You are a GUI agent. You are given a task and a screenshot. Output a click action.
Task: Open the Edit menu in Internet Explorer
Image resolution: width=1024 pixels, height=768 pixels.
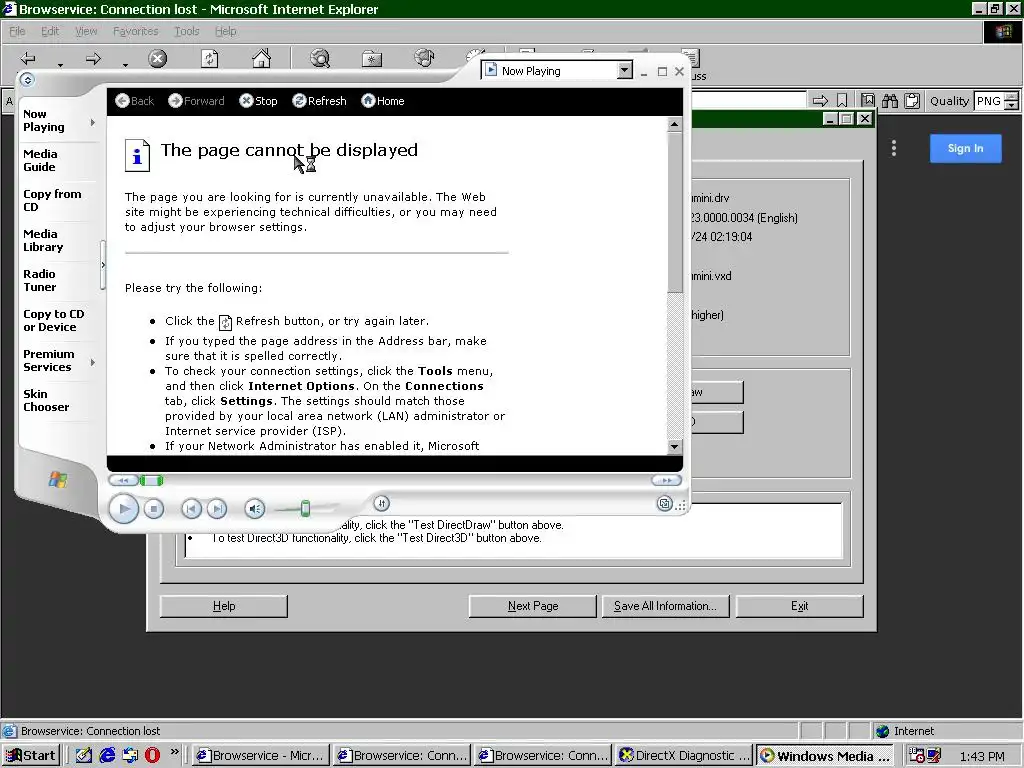pyautogui.click(x=50, y=31)
